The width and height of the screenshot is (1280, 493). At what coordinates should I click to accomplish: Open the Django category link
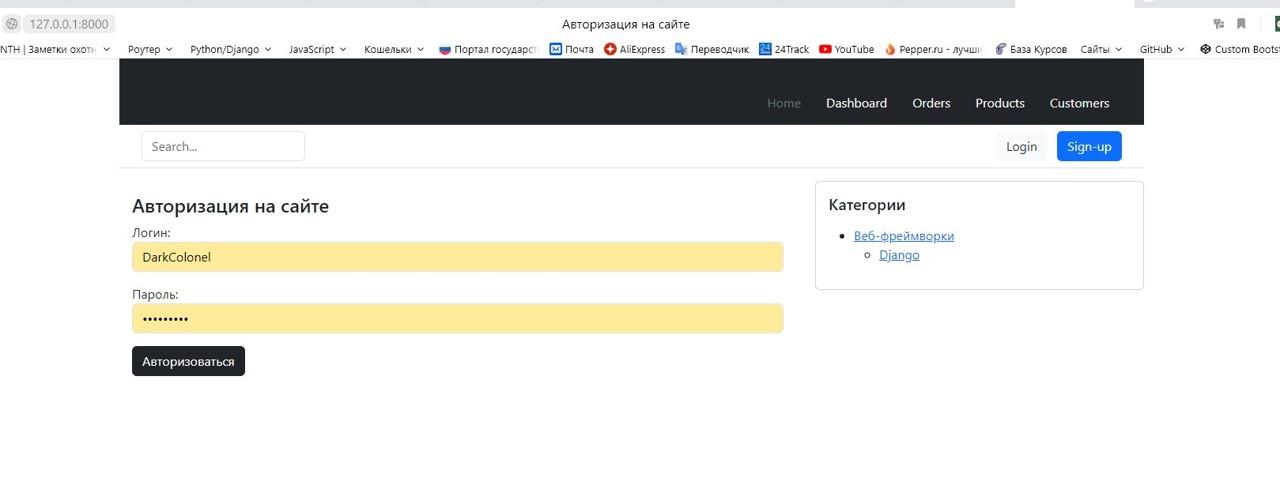899,255
